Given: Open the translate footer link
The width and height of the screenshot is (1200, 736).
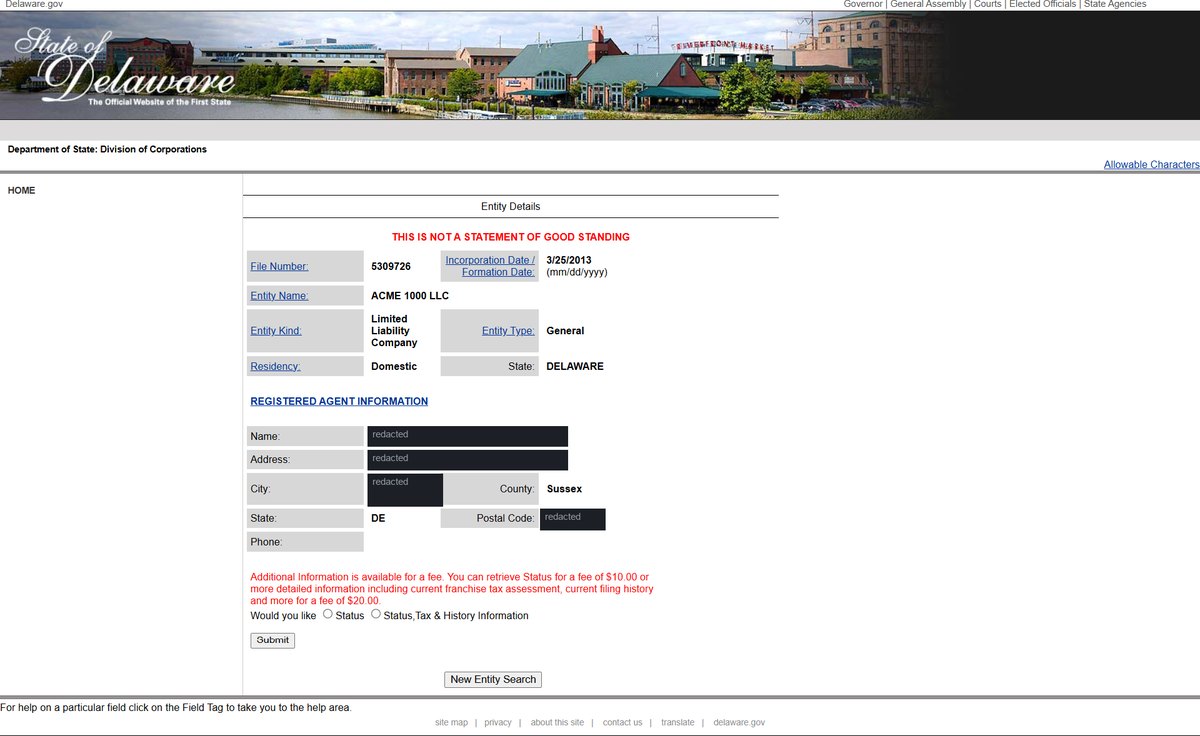Looking at the screenshot, I should tap(677, 722).
